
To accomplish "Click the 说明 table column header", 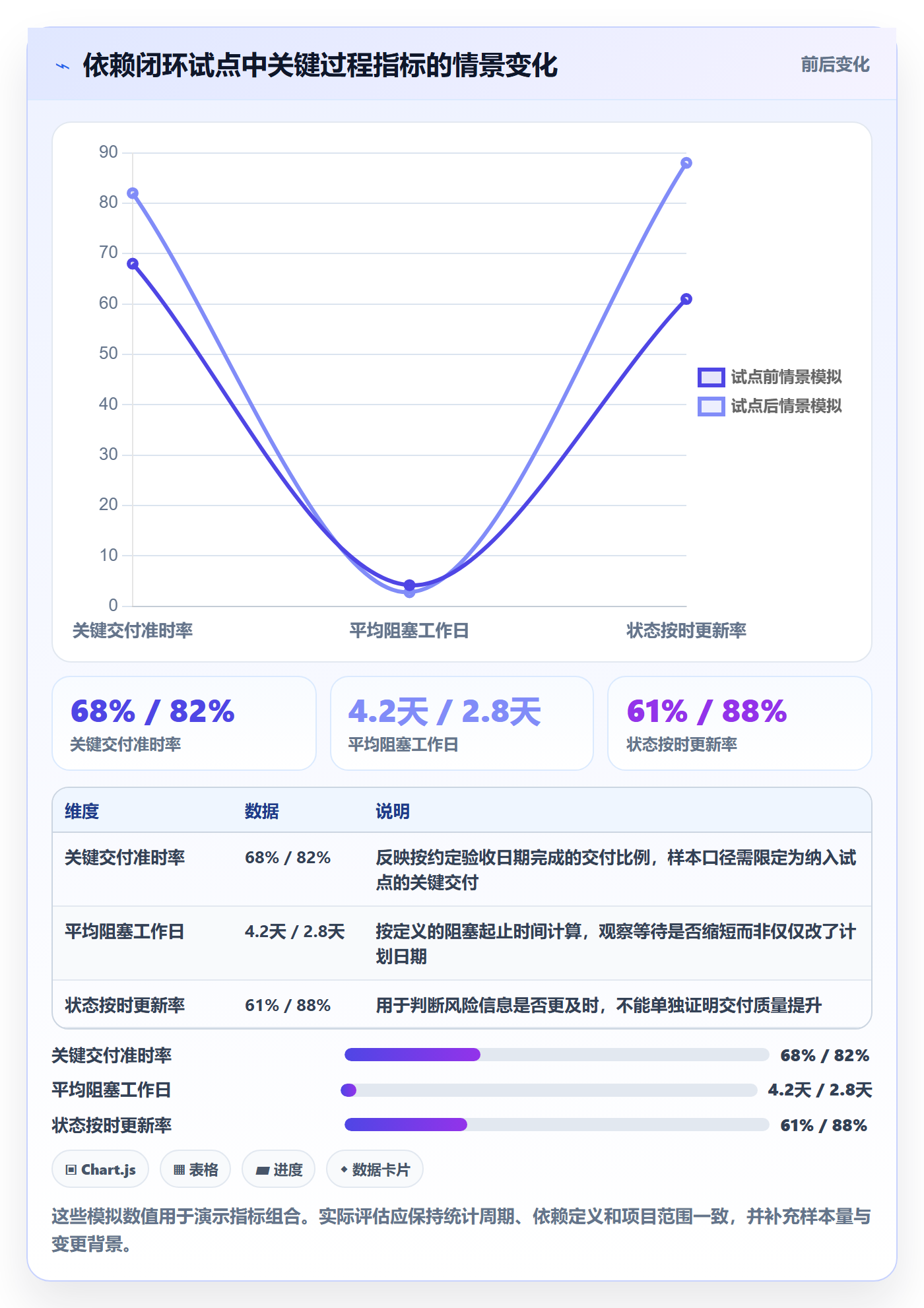I will click(393, 811).
